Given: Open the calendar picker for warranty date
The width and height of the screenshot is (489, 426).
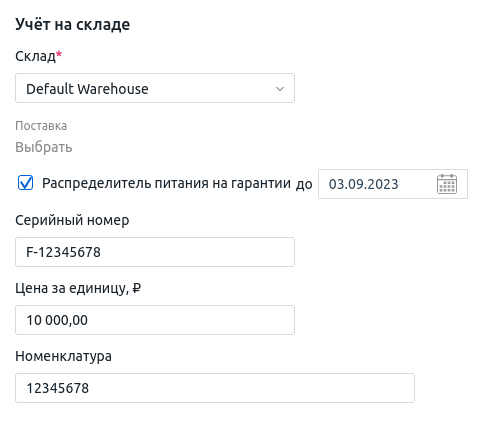Looking at the screenshot, I should click(447, 184).
